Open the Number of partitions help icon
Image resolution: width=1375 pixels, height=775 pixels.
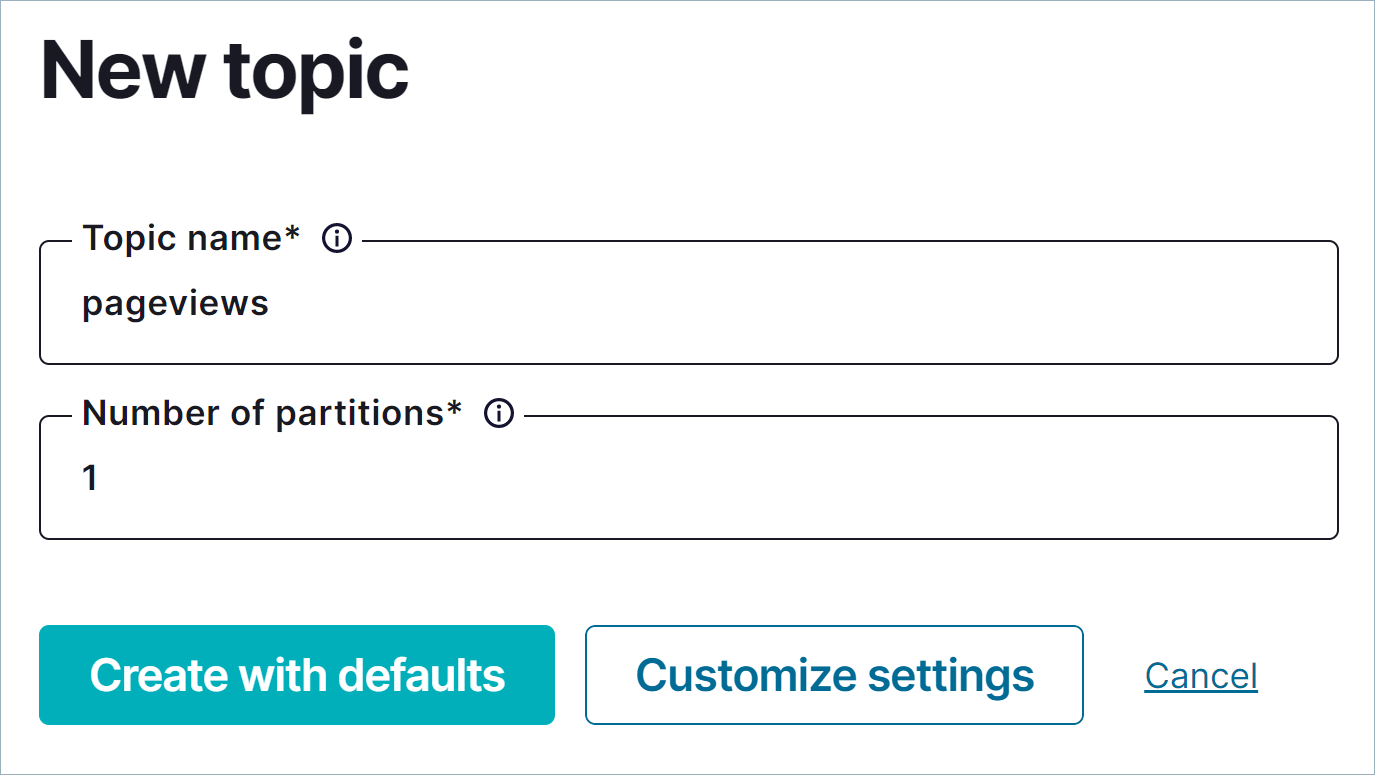[498, 414]
